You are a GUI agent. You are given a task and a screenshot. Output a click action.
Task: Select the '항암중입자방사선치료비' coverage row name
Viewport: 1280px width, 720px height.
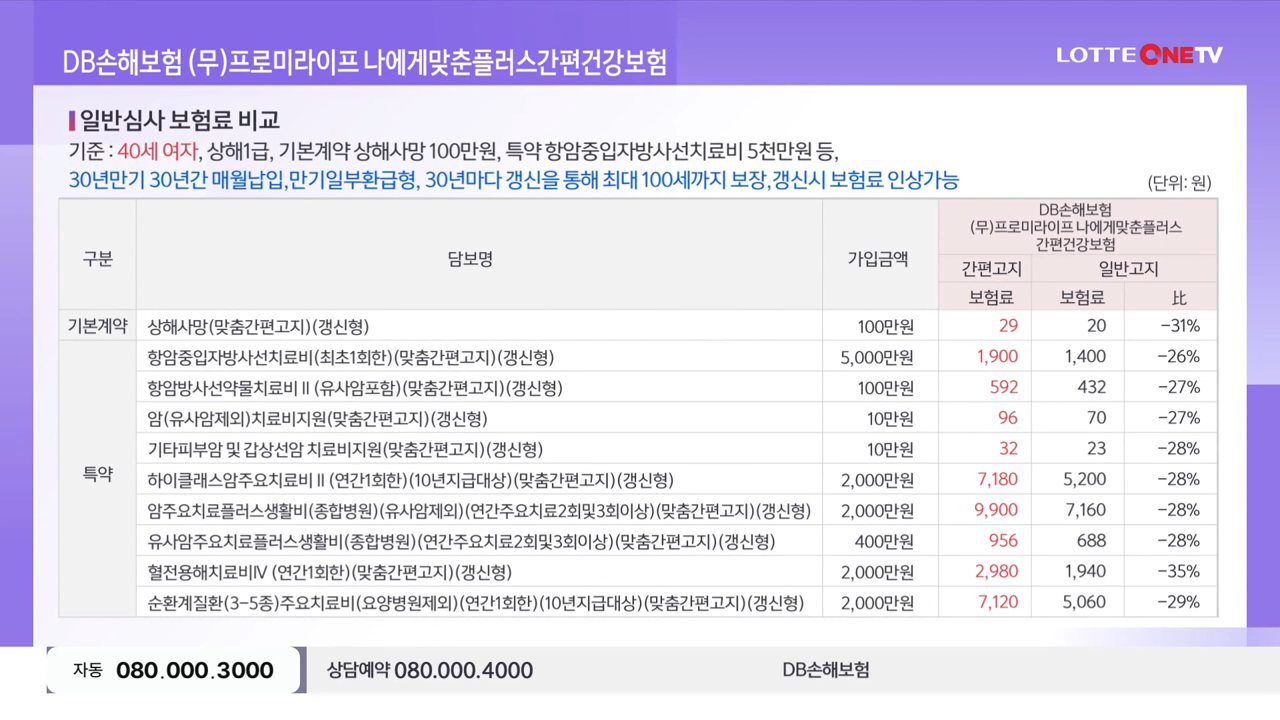(350, 357)
